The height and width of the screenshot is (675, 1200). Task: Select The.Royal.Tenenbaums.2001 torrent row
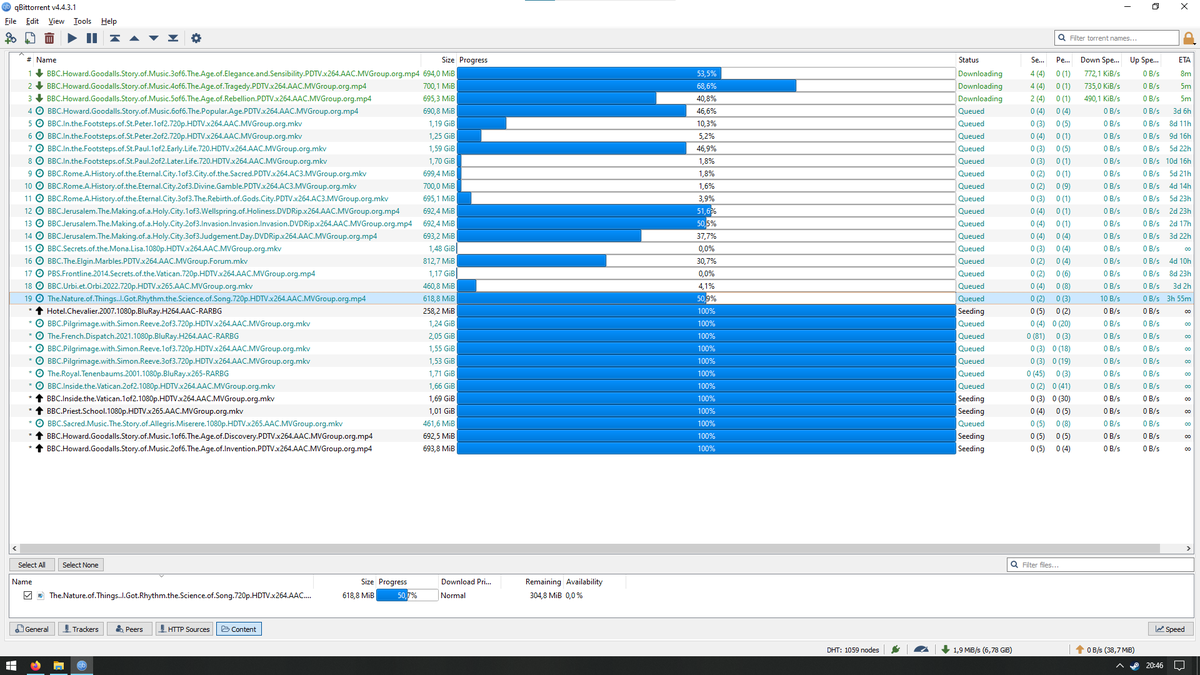pyautogui.click(x=600, y=373)
